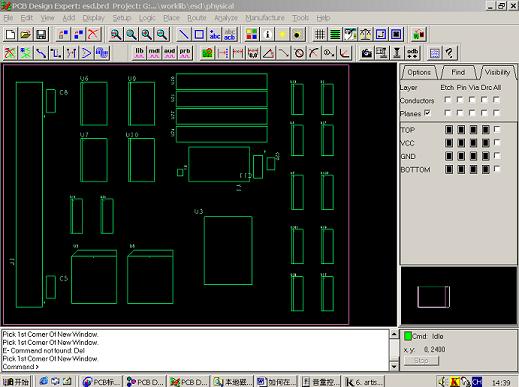
Task: Click the show element info icon
Action: point(267,34)
